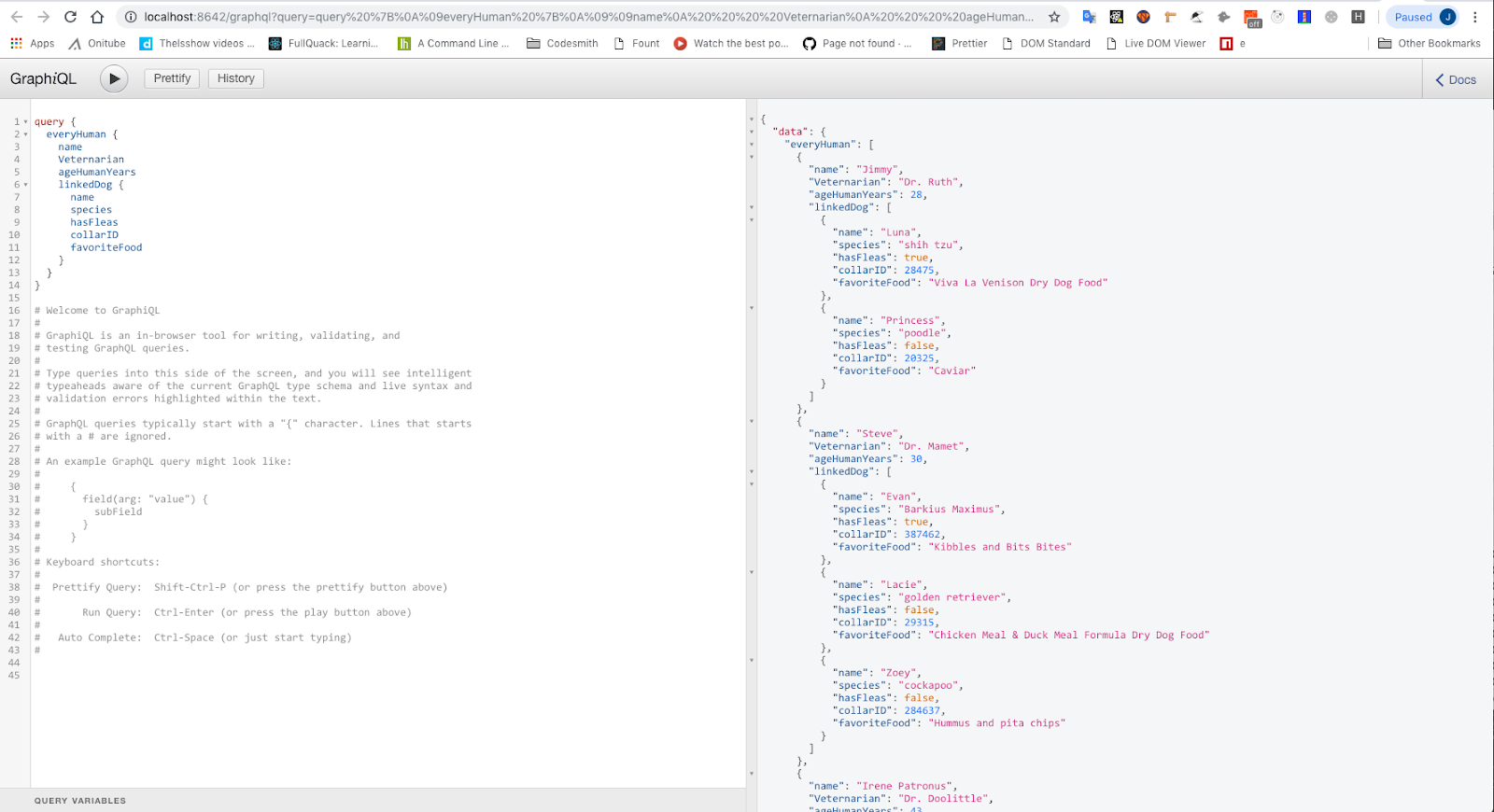
Task: Open the query History panel
Action: [x=236, y=78]
